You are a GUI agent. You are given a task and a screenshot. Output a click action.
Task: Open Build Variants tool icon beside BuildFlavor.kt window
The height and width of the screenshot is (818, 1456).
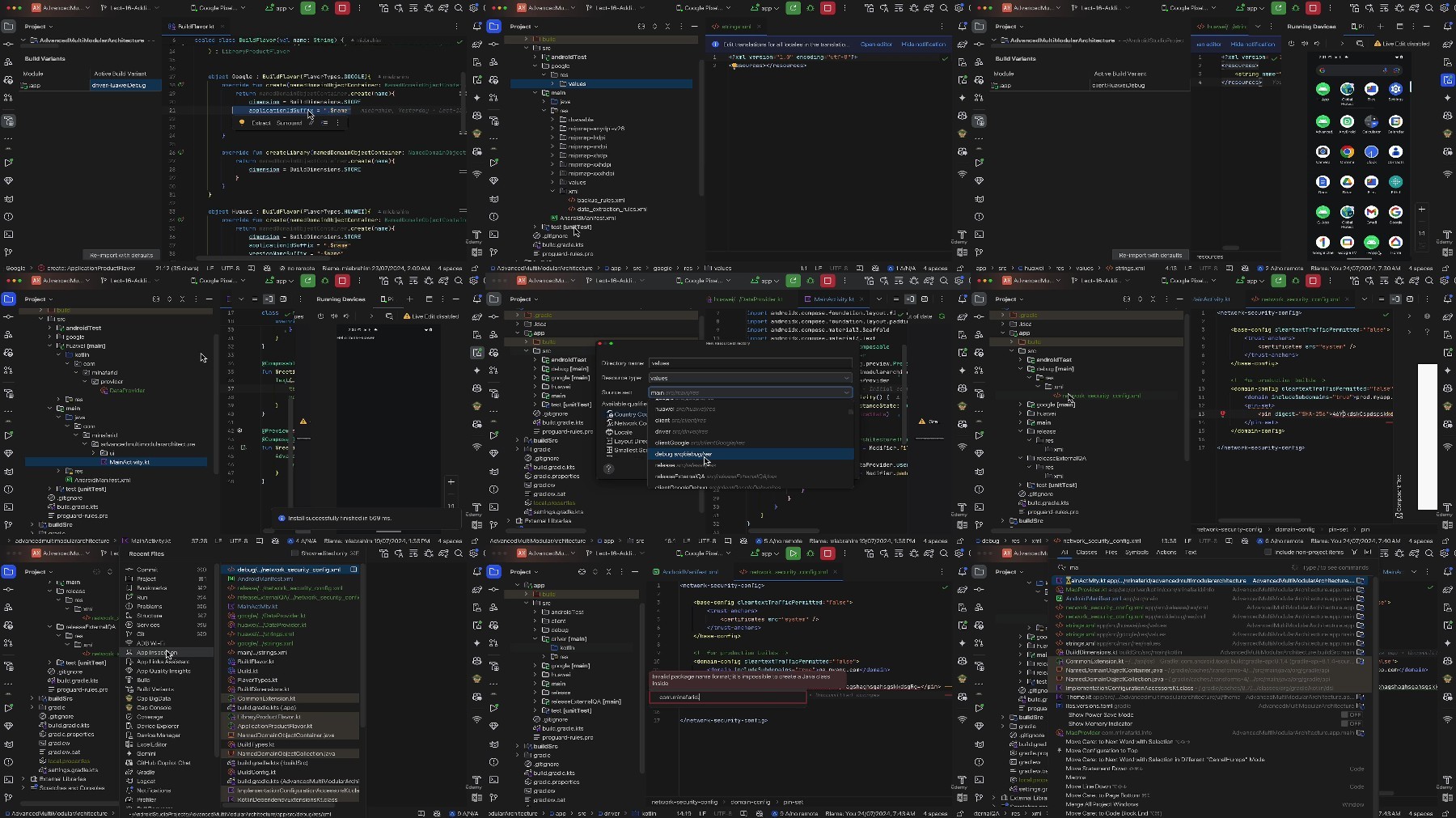pos(8,121)
